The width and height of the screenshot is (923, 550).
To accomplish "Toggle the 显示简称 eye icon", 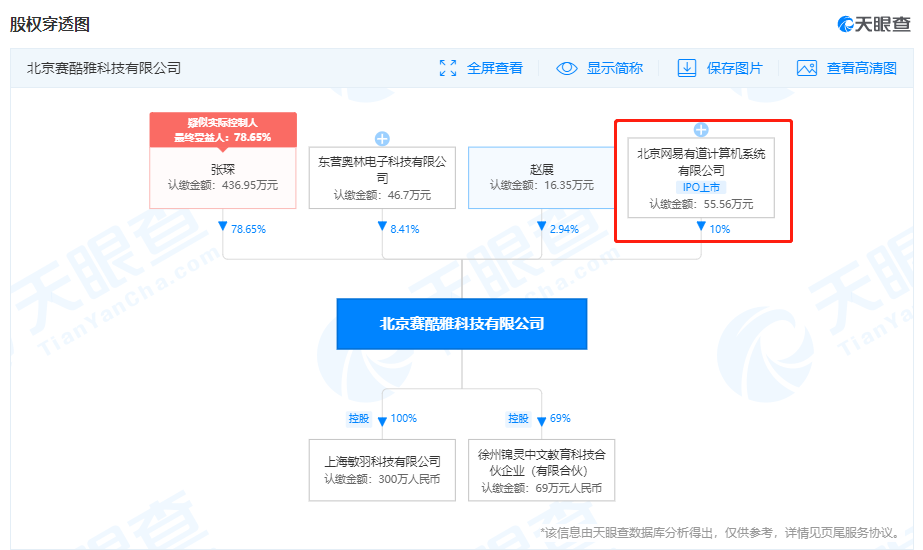I will [x=567, y=68].
